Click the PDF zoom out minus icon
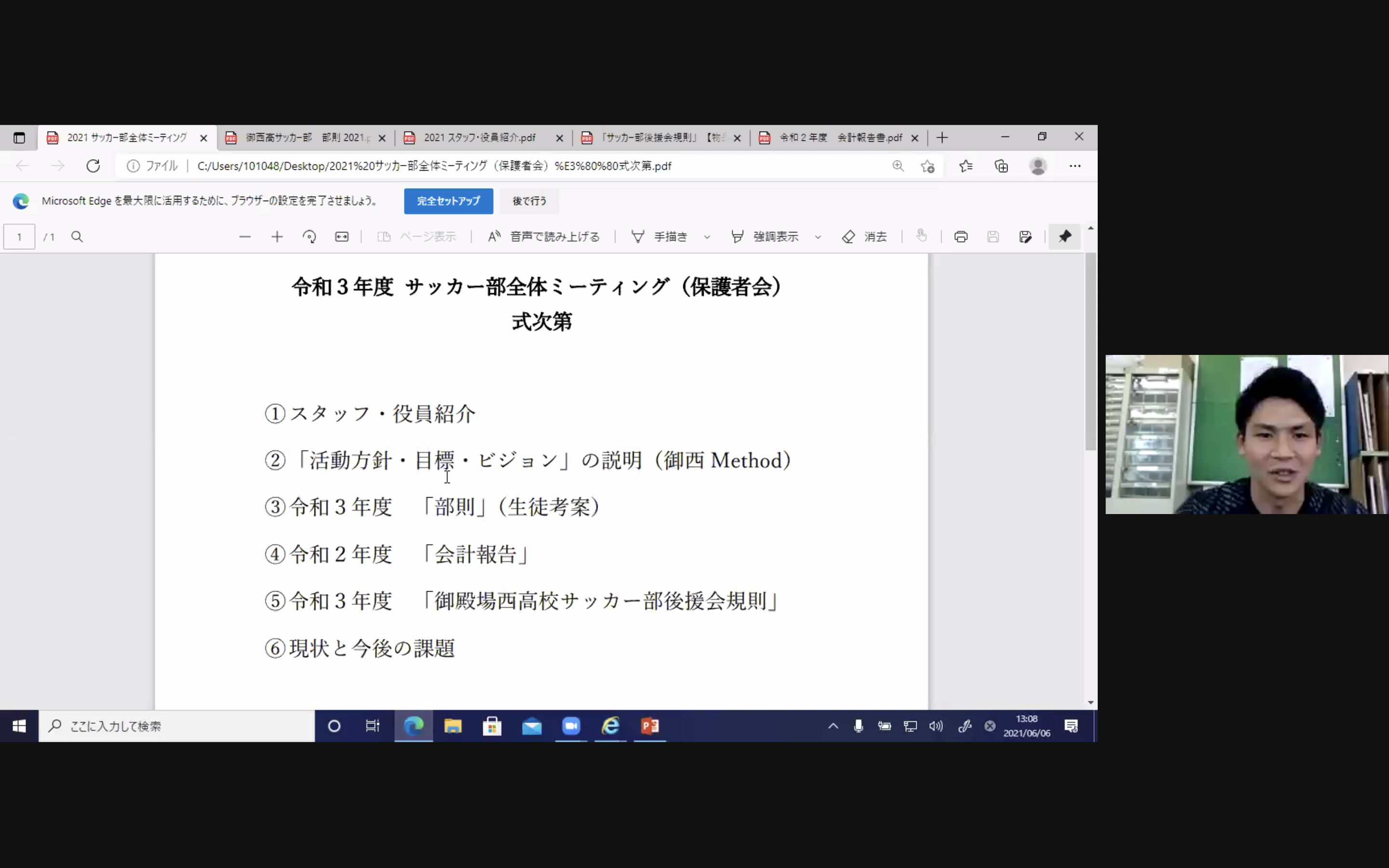 (245, 237)
